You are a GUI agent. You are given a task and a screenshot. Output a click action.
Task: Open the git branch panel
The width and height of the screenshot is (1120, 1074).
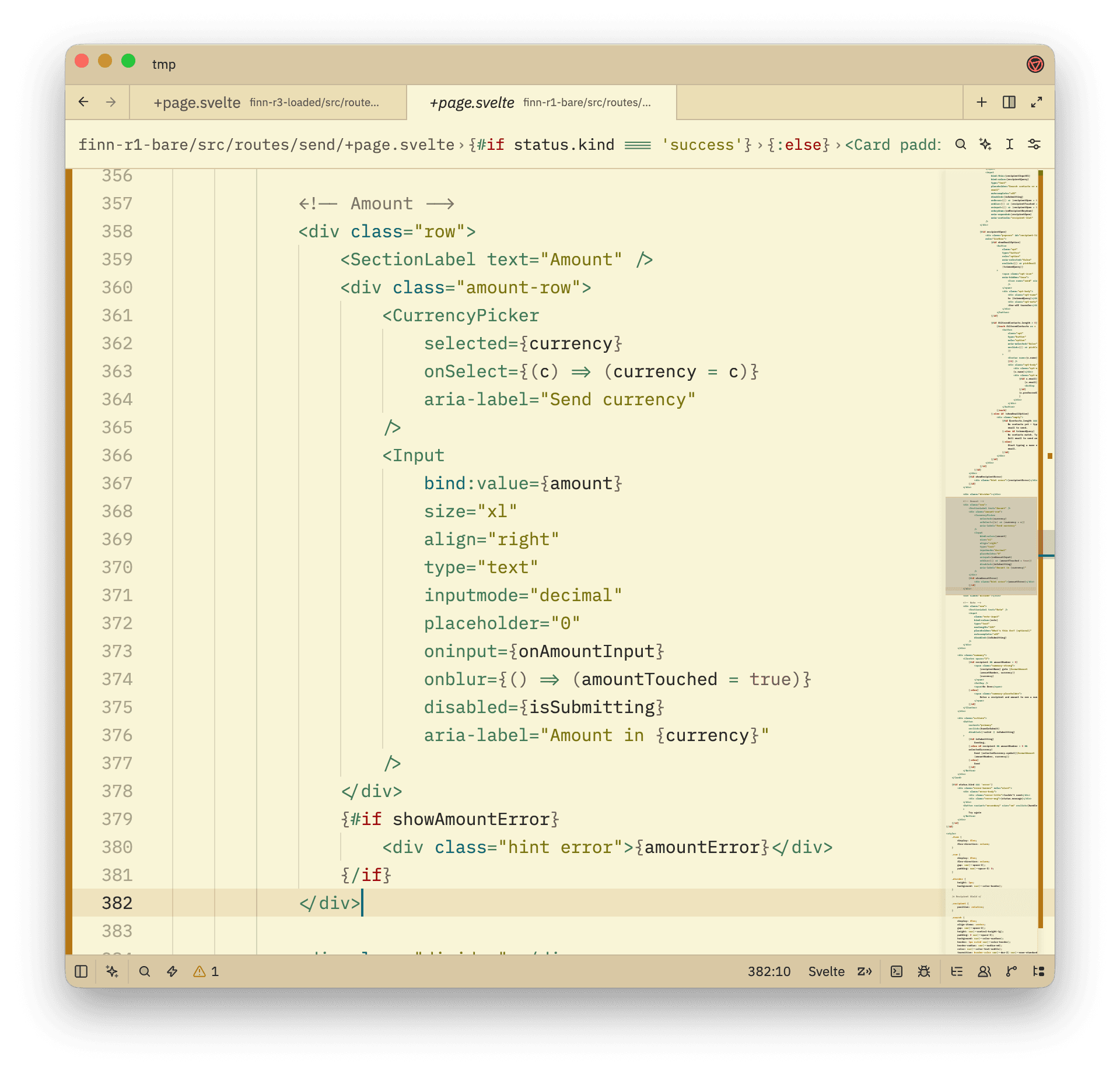pyautogui.click(x=1012, y=971)
